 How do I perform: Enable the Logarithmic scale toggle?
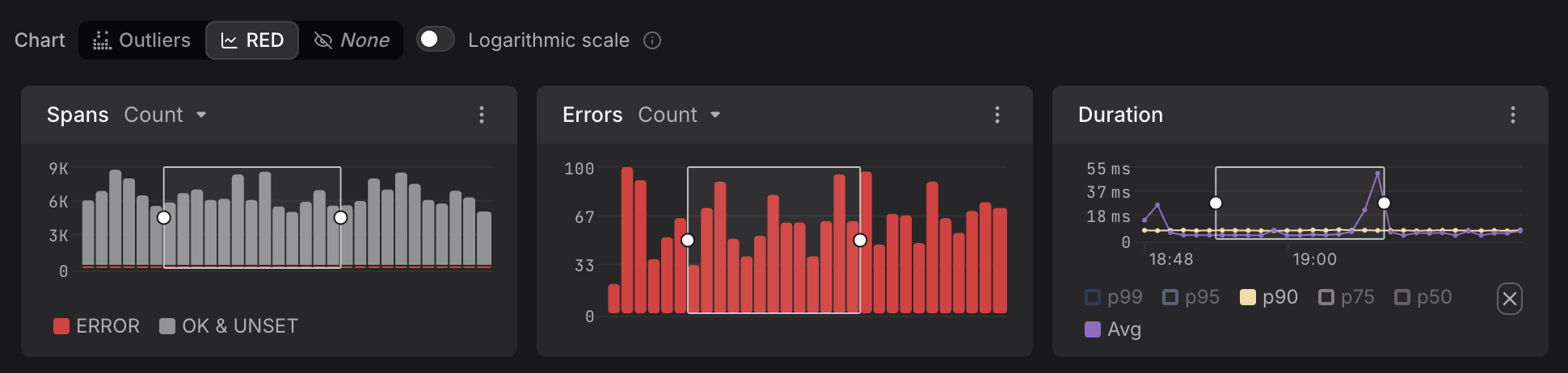click(x=435, y=40)
